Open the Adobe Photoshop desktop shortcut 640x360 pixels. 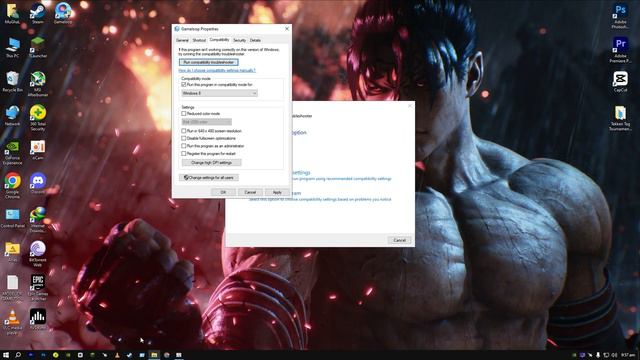tap(620, 16)
